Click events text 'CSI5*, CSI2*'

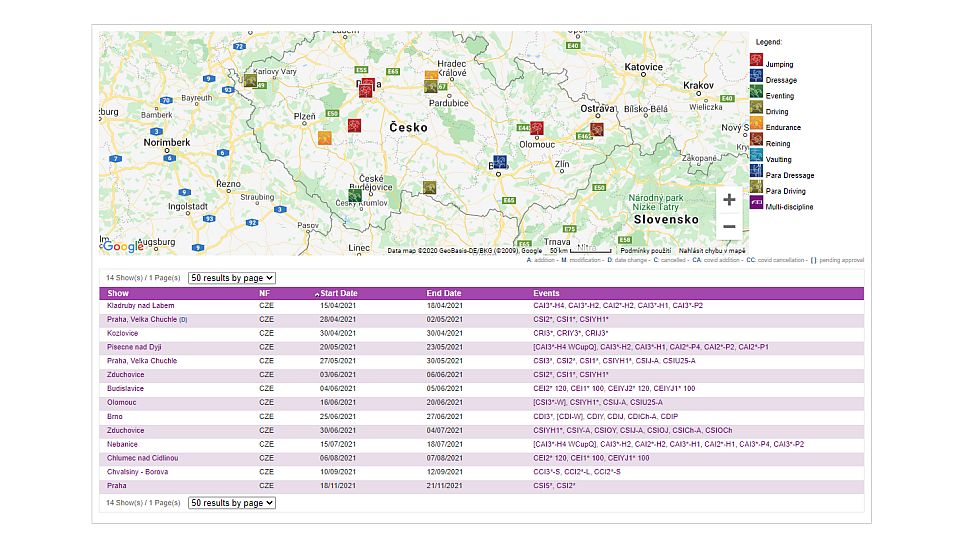pyautogui.click(x=554, y=486)
